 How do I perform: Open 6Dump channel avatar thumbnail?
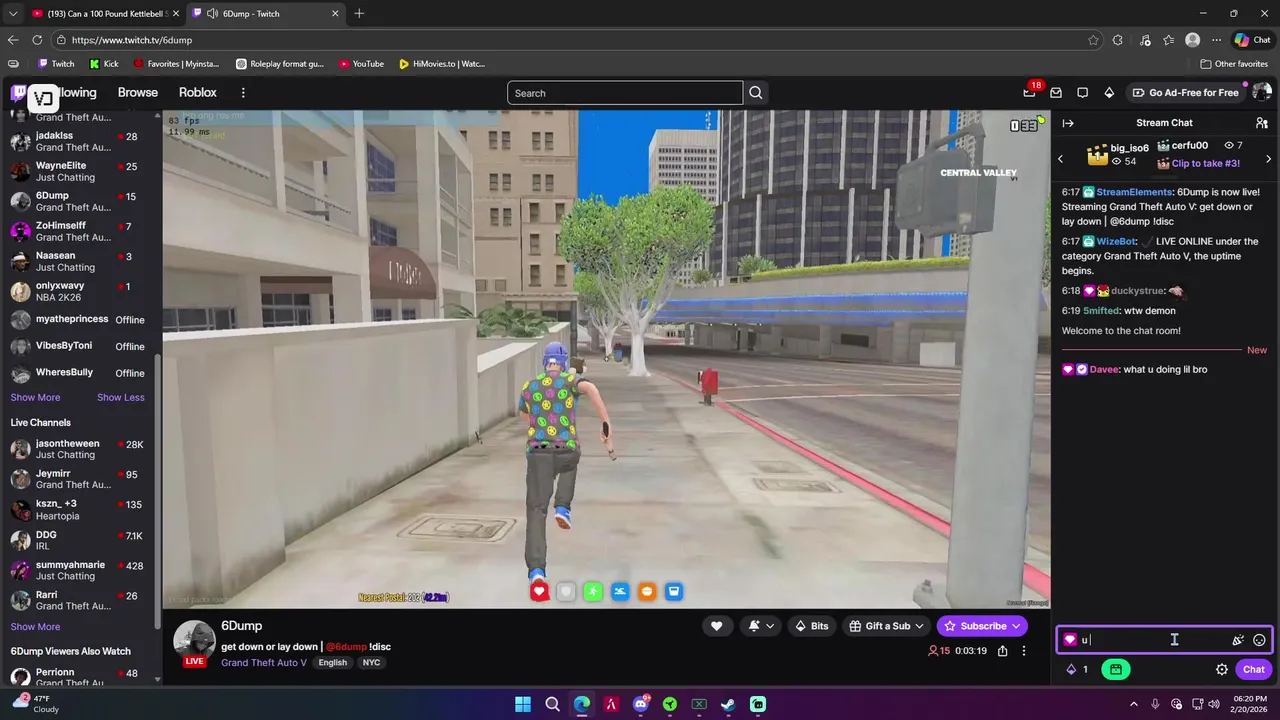[194, 641]
